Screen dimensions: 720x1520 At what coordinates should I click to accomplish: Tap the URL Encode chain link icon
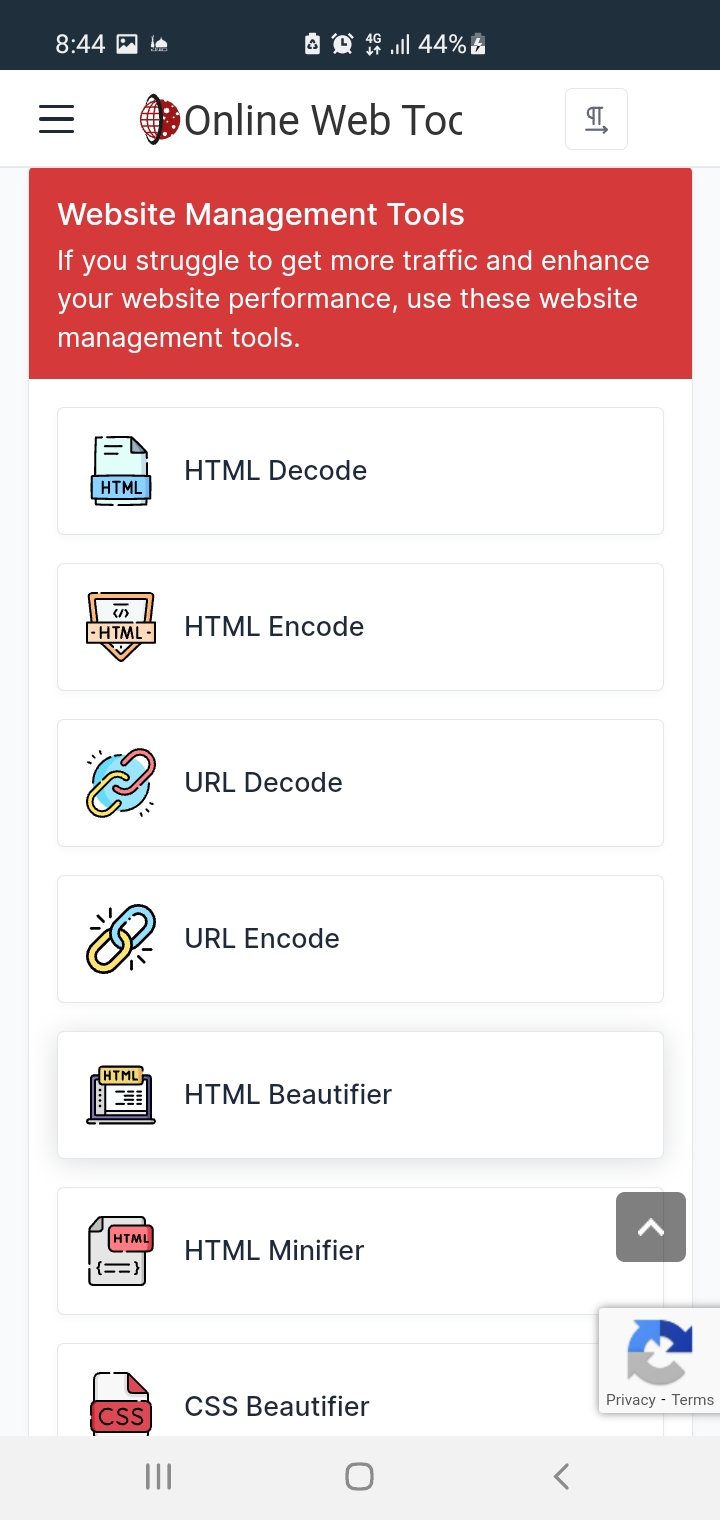tap(121, 939)
